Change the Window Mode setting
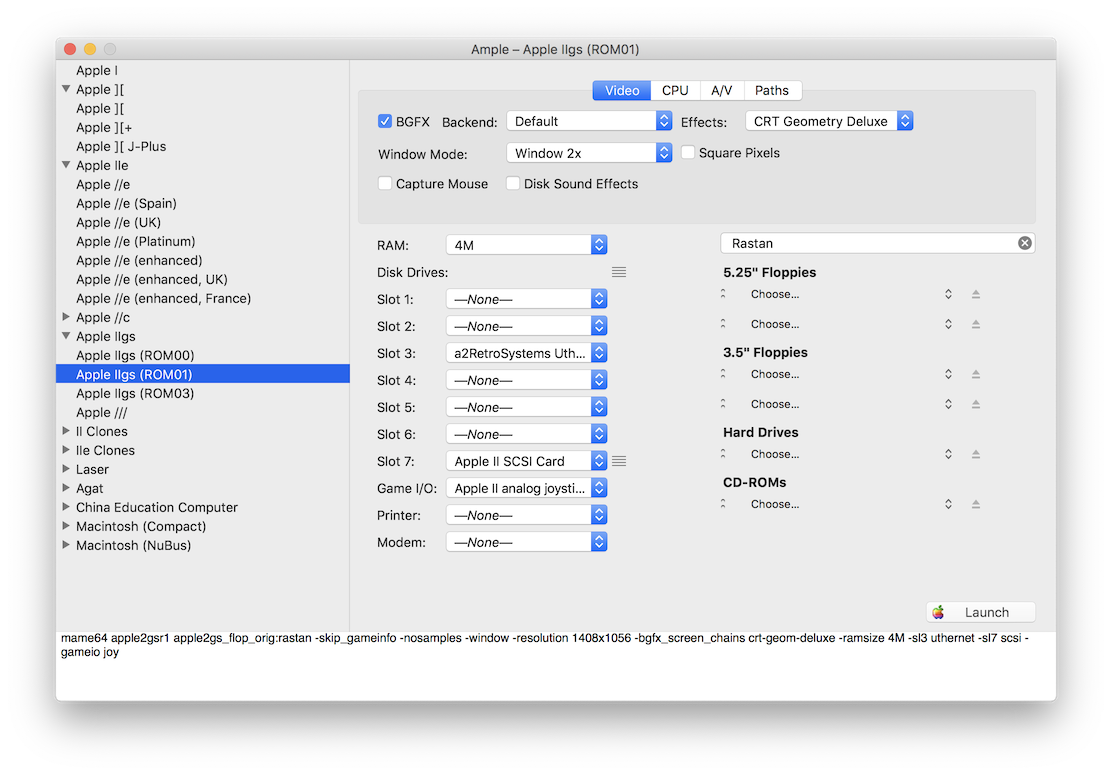 click(589, 154)
